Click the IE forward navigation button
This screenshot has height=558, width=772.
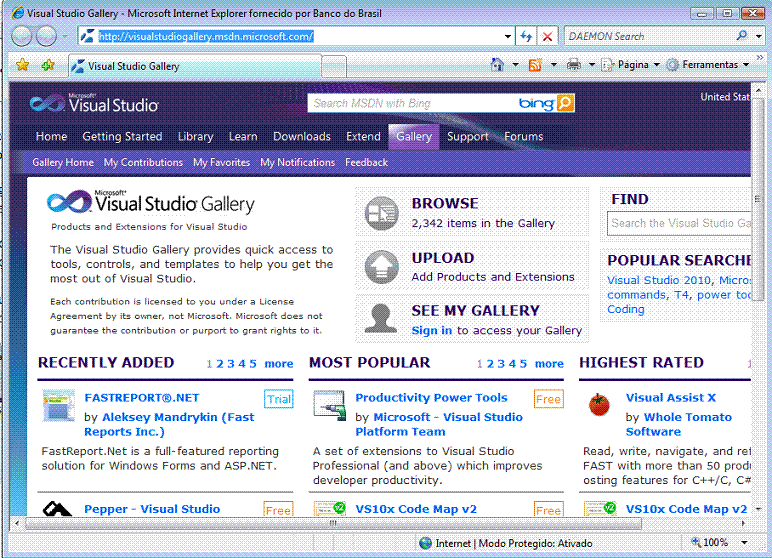(x=47, y=36)
